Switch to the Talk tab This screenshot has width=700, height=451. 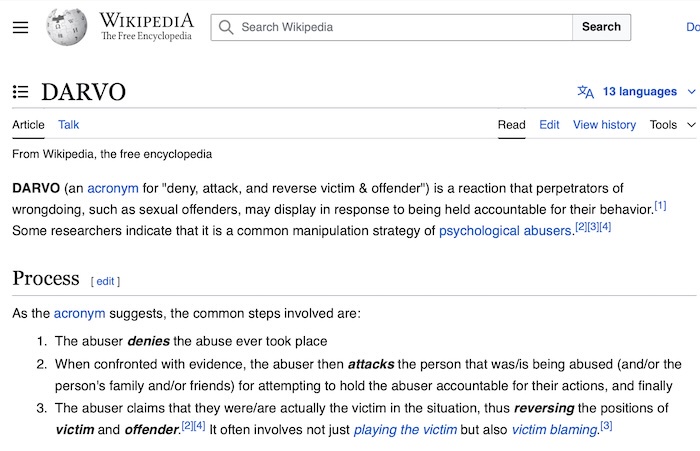click(x=68, y=125)
